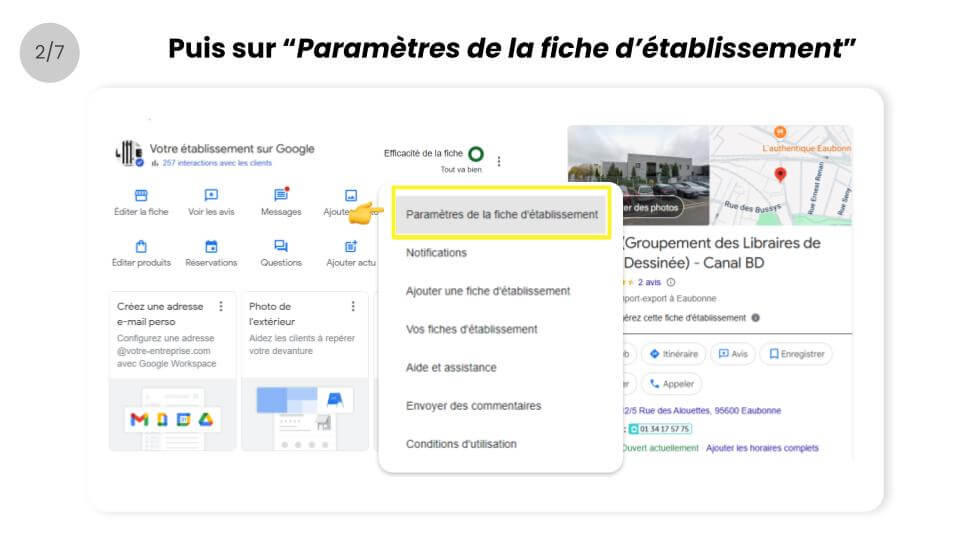Open Voir les avis icon
The height and width of the screenshot is (540, 960).
[211, 195]
